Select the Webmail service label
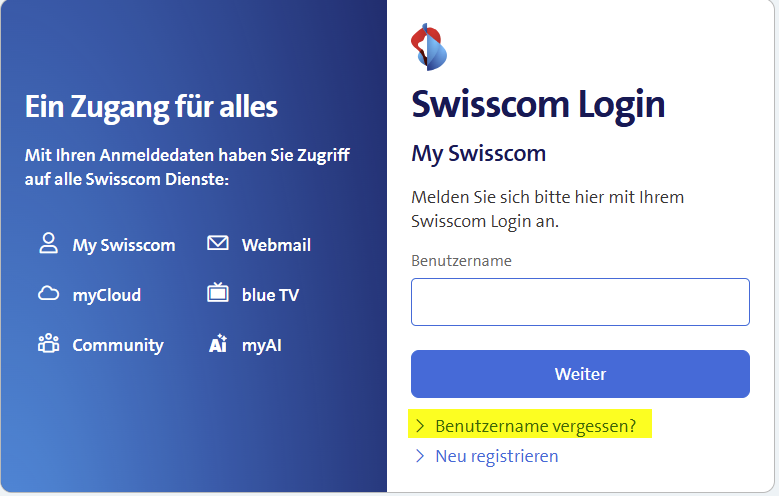 (276, 245)
